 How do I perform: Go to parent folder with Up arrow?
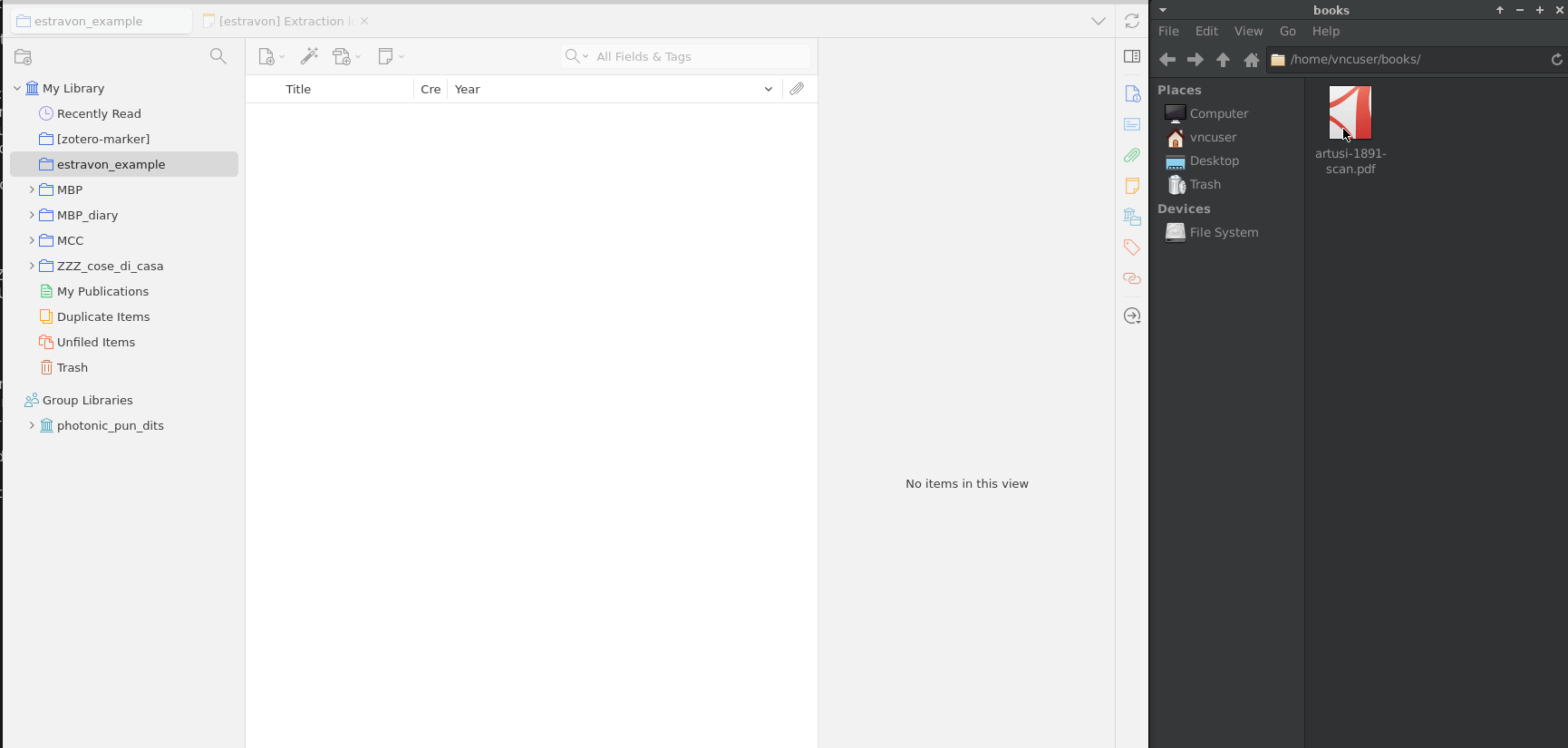click(x=1223, y=60)
